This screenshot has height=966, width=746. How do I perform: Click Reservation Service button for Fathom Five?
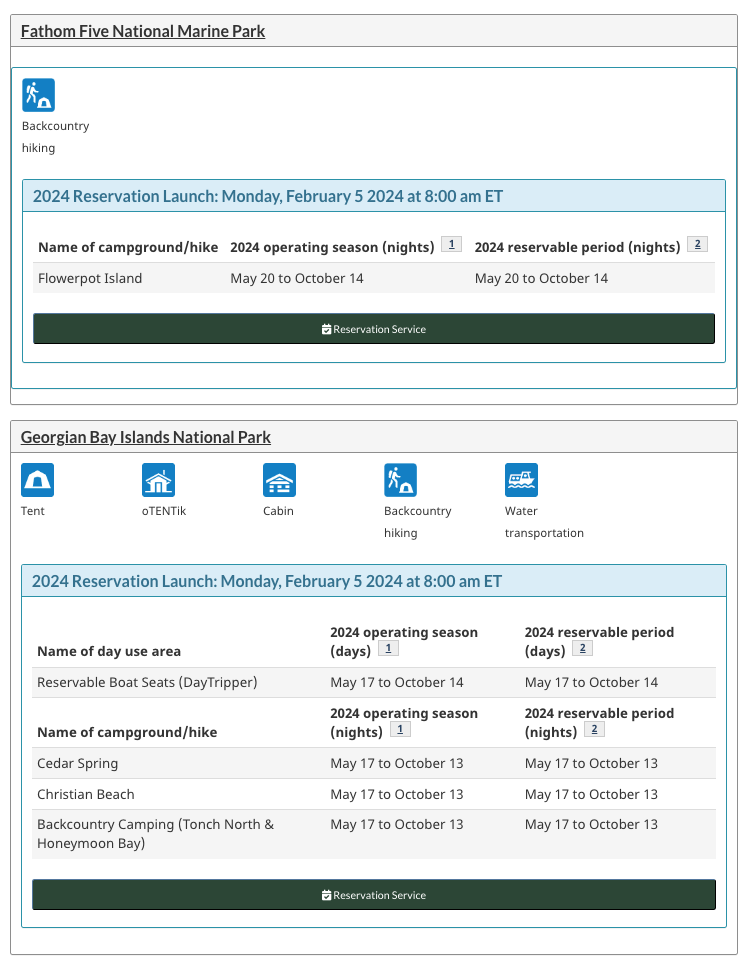click(x=374, y=329)
